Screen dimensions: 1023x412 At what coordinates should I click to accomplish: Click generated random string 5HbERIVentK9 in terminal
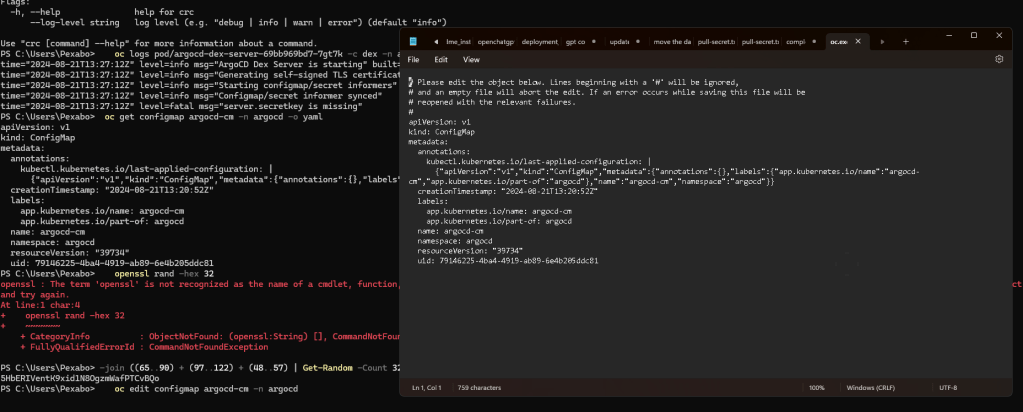80,378
